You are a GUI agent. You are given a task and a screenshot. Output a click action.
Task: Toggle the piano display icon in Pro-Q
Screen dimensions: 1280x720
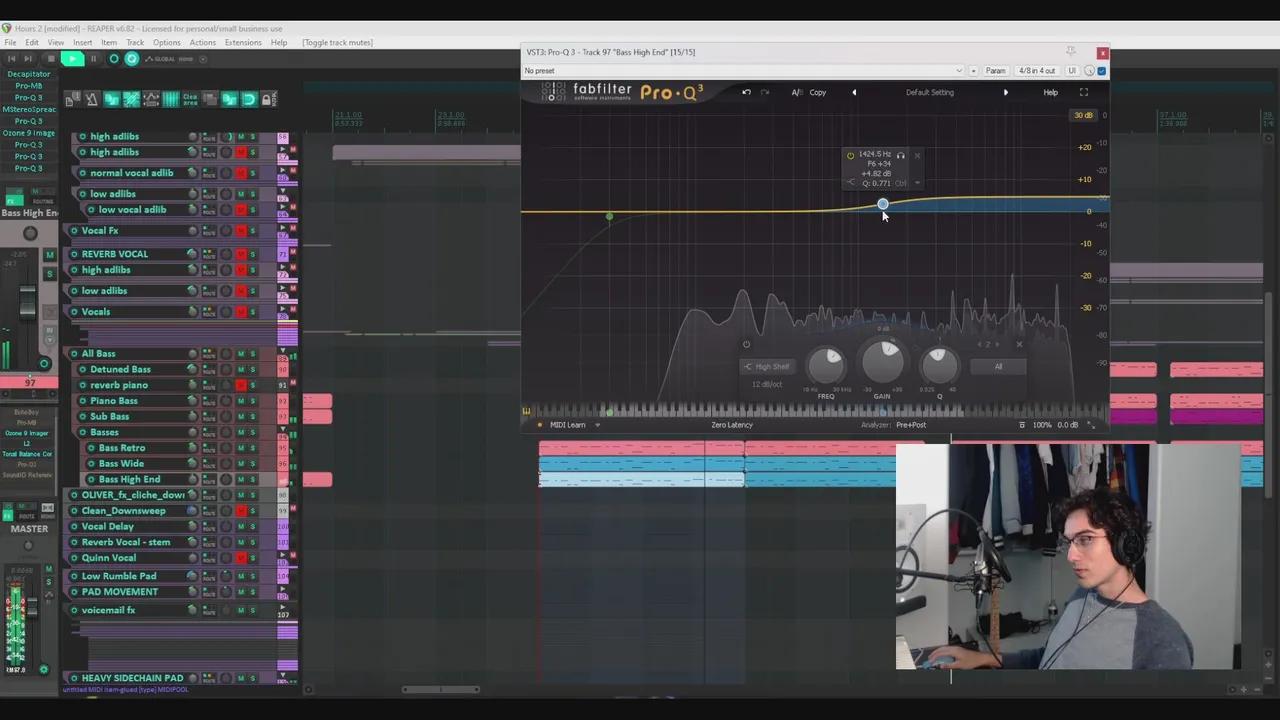526,411
